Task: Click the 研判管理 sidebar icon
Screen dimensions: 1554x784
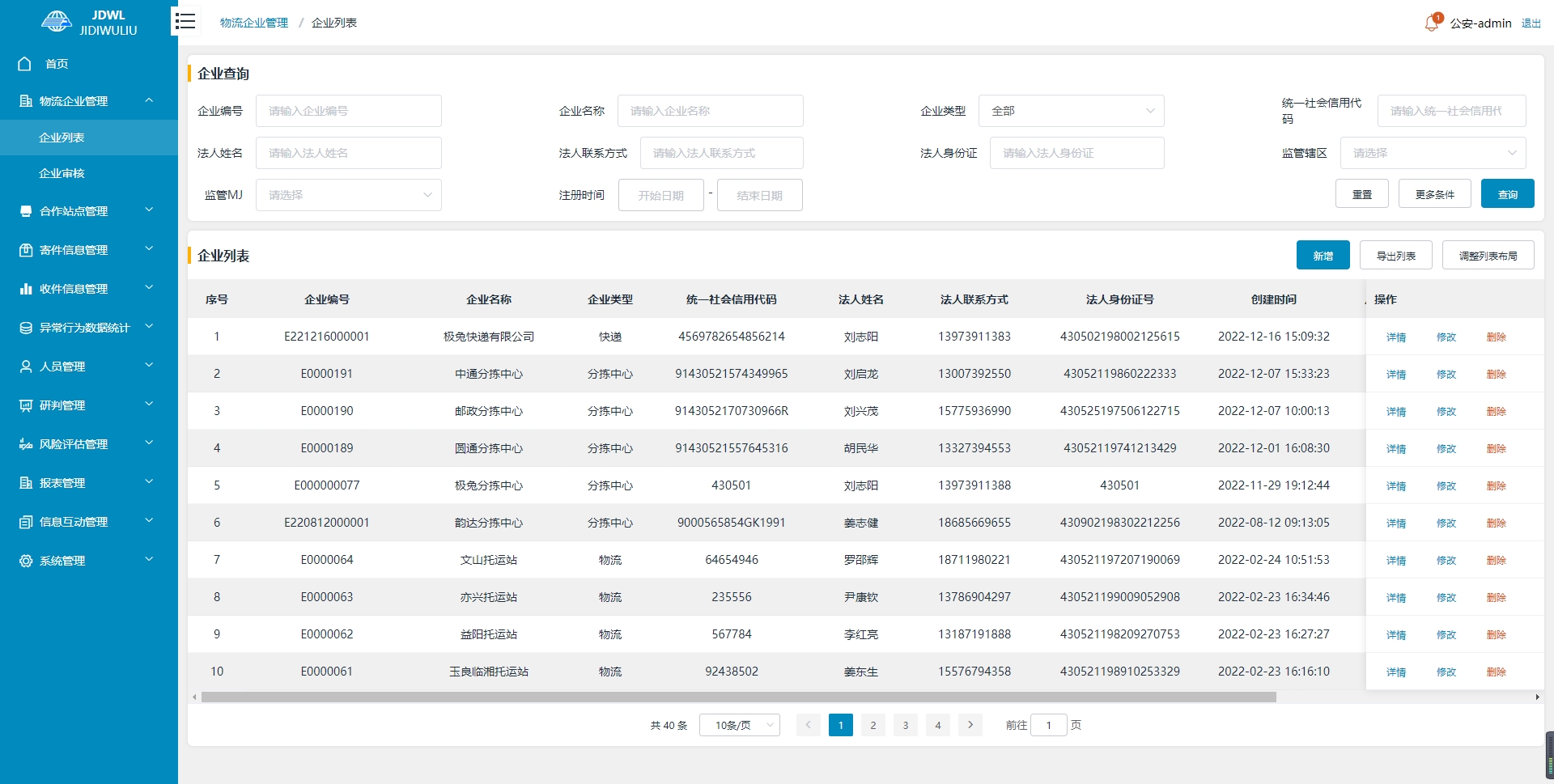Action: click(26, 405)
